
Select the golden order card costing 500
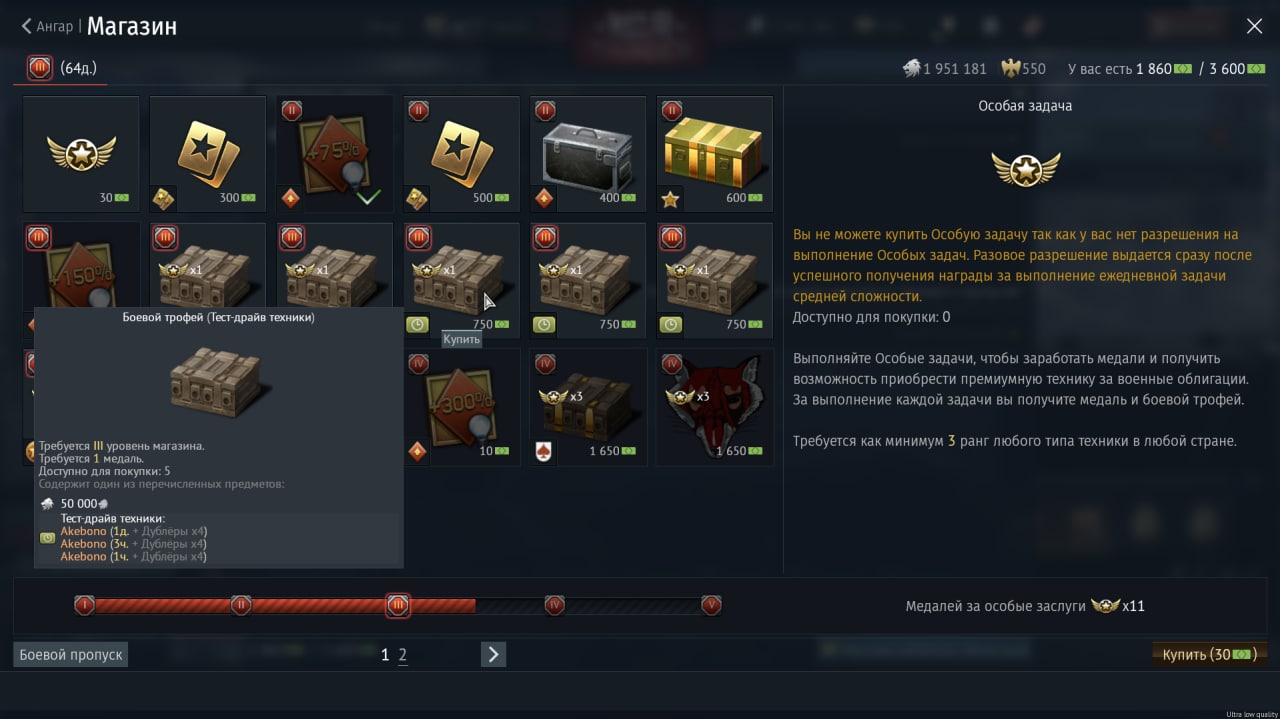pos(462,154)
